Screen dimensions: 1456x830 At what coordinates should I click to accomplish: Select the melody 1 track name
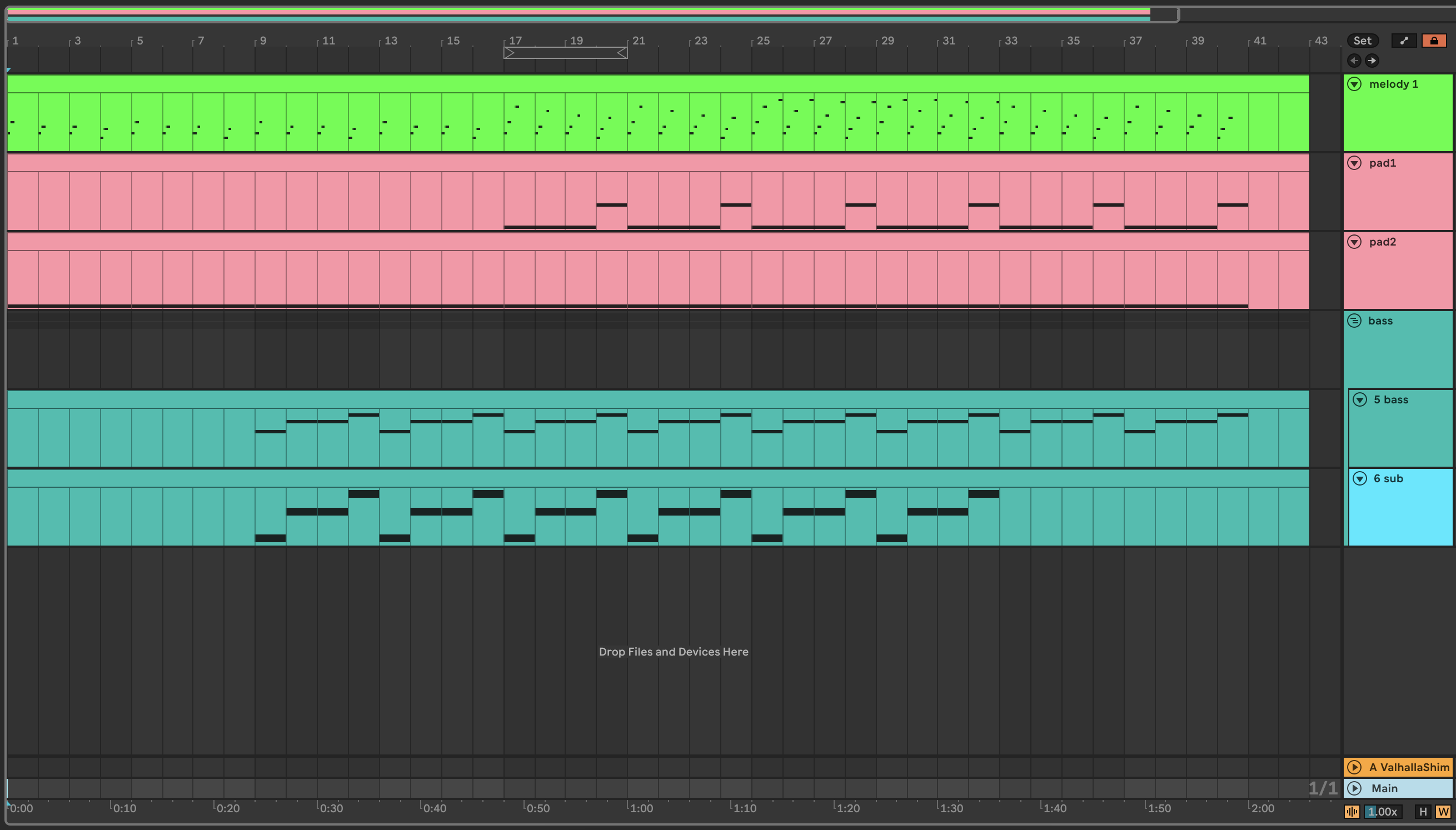pos(1393,84)
